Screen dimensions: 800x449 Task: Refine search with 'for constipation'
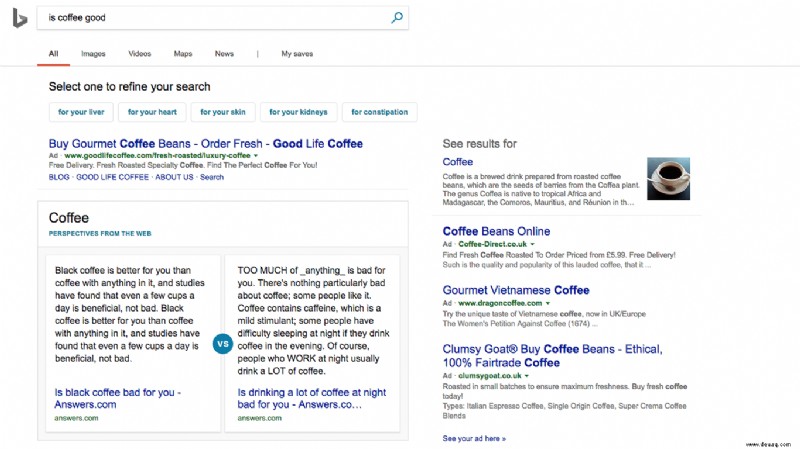coord(380,112)
